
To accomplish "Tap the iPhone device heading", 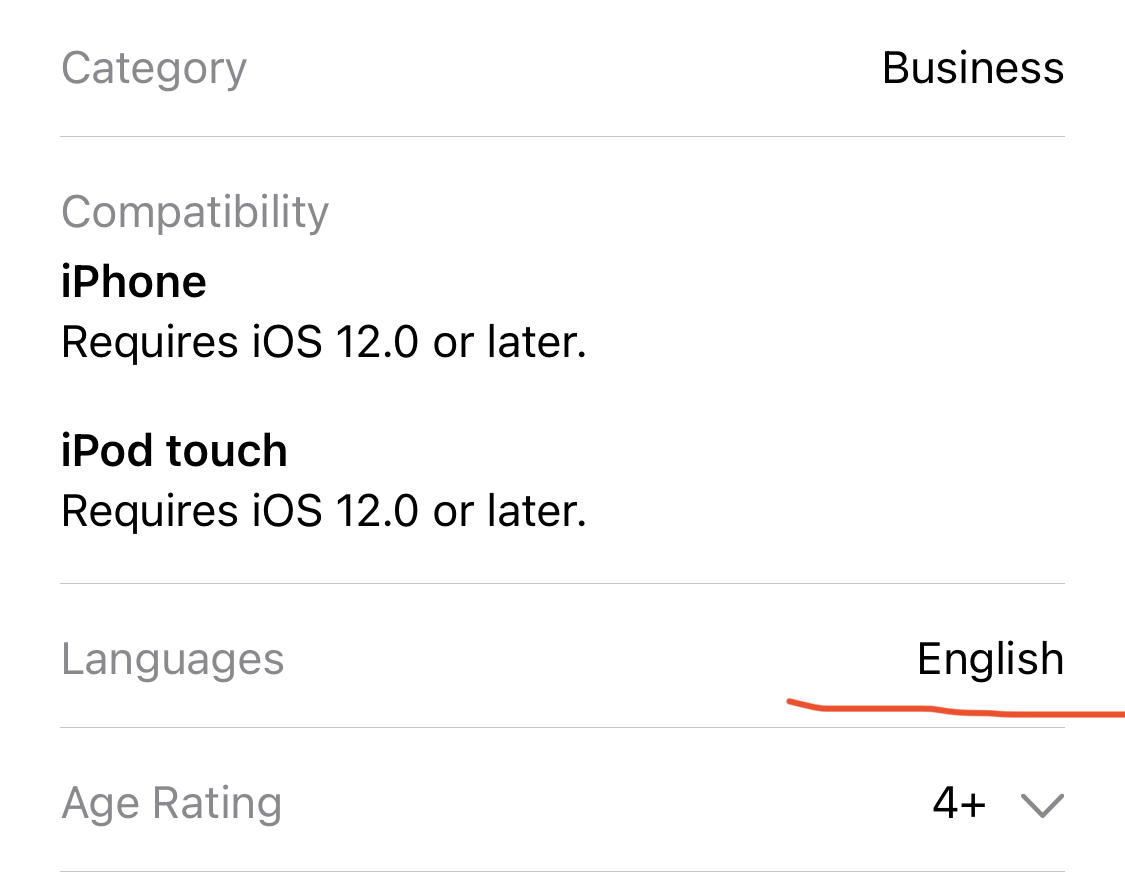I will pos(133,282).
